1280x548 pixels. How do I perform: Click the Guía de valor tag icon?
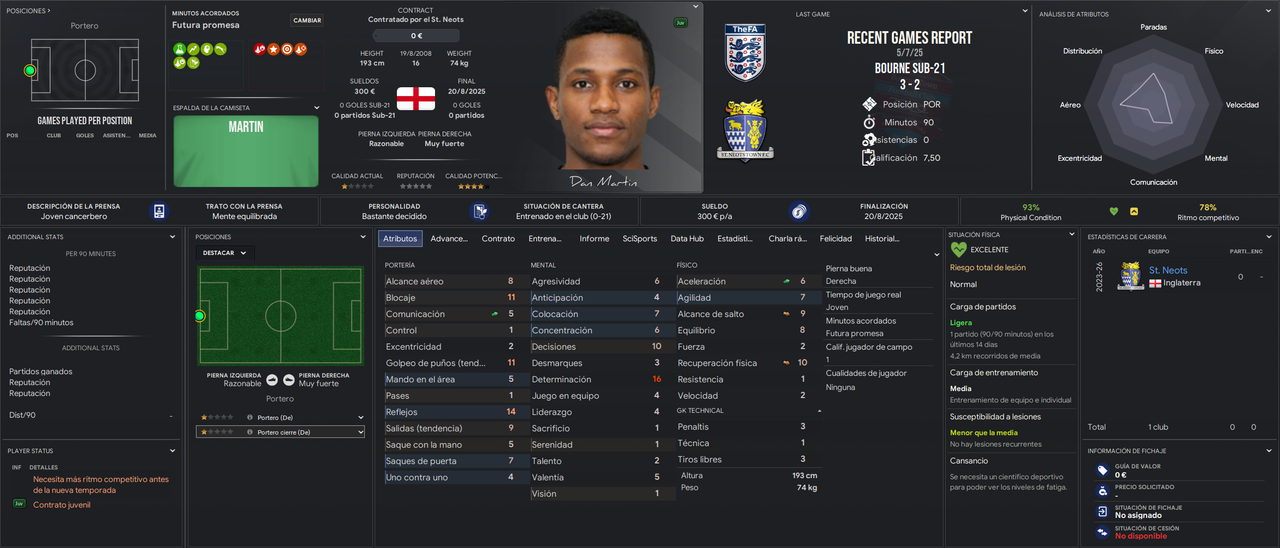pos(1102,470)
